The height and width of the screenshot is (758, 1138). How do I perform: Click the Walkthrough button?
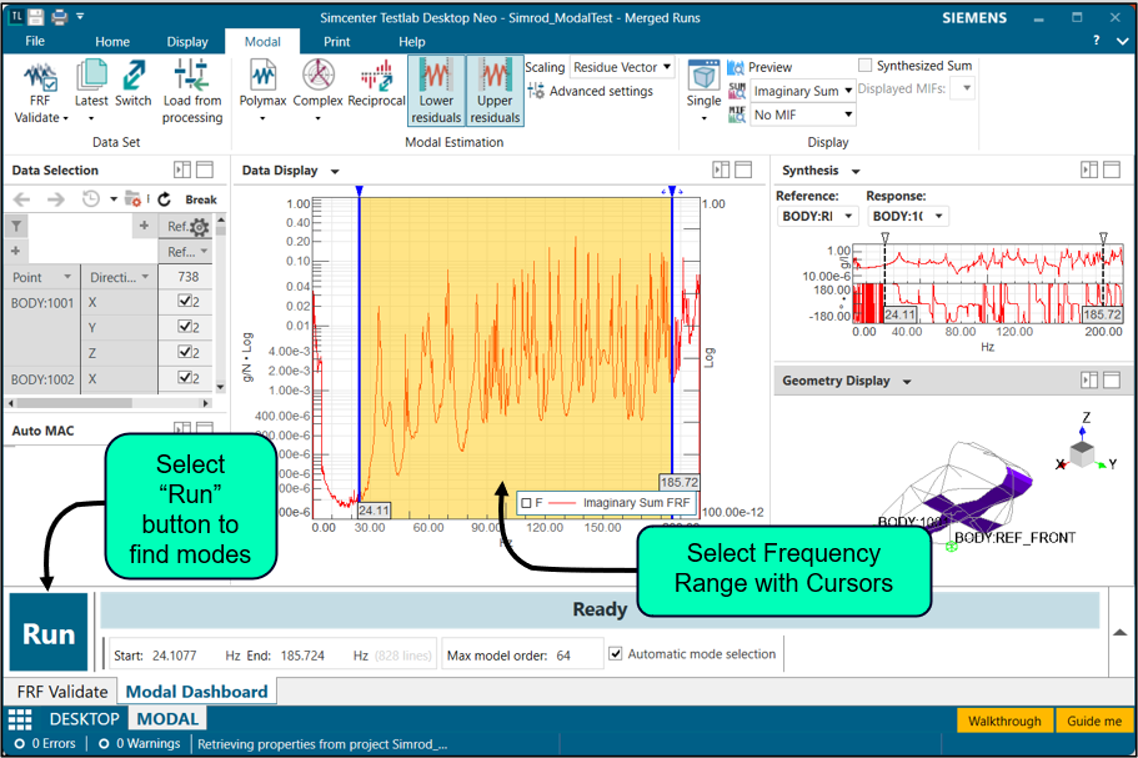(x=1004, y=721)
